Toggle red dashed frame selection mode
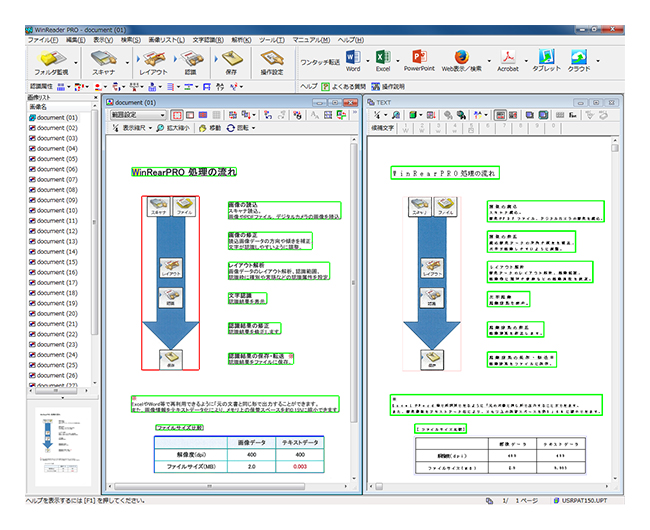The height and width of the screenshot is (530, 650). 177,115
